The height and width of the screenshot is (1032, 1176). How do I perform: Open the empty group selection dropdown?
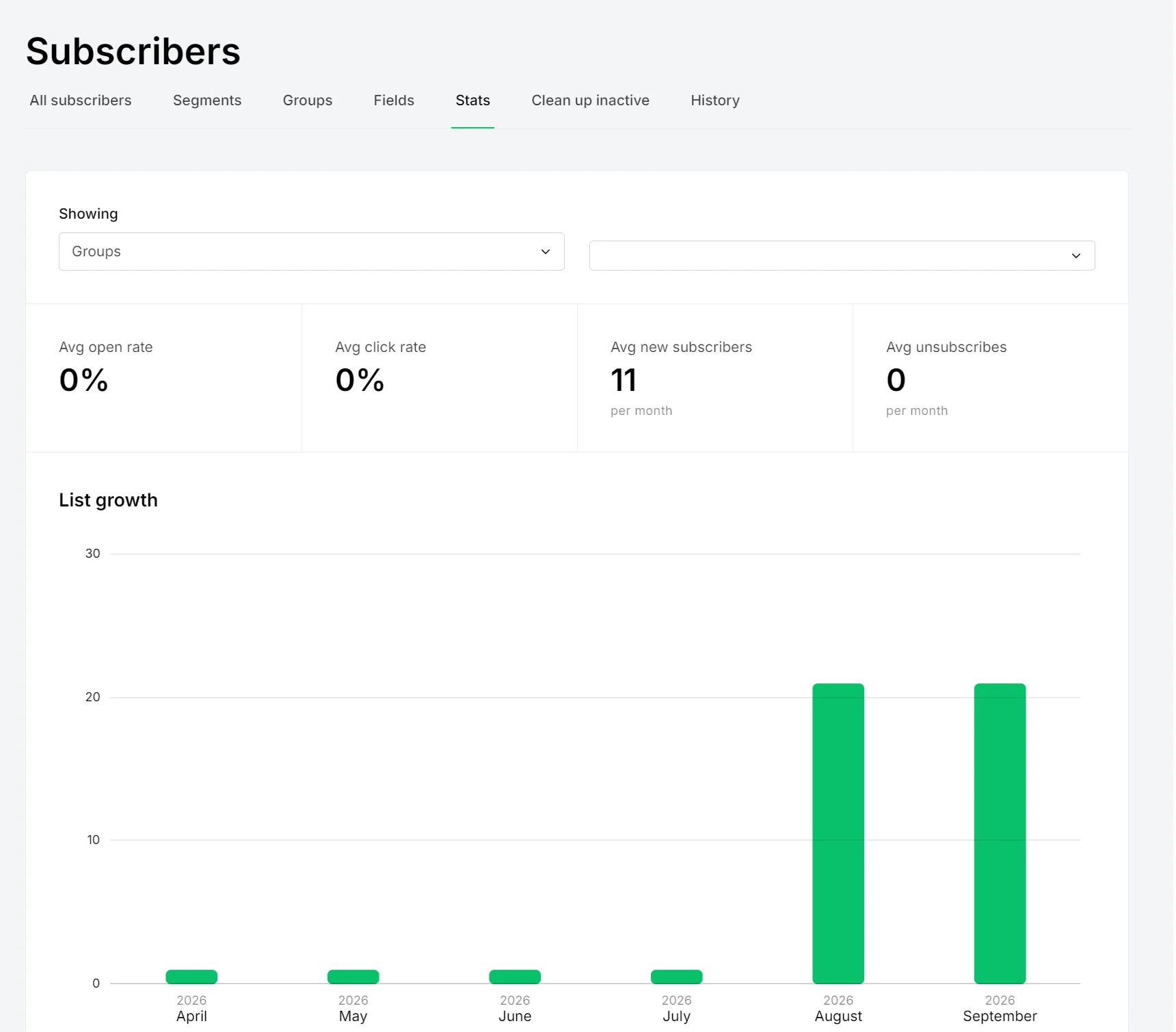[x=842, y=256]
